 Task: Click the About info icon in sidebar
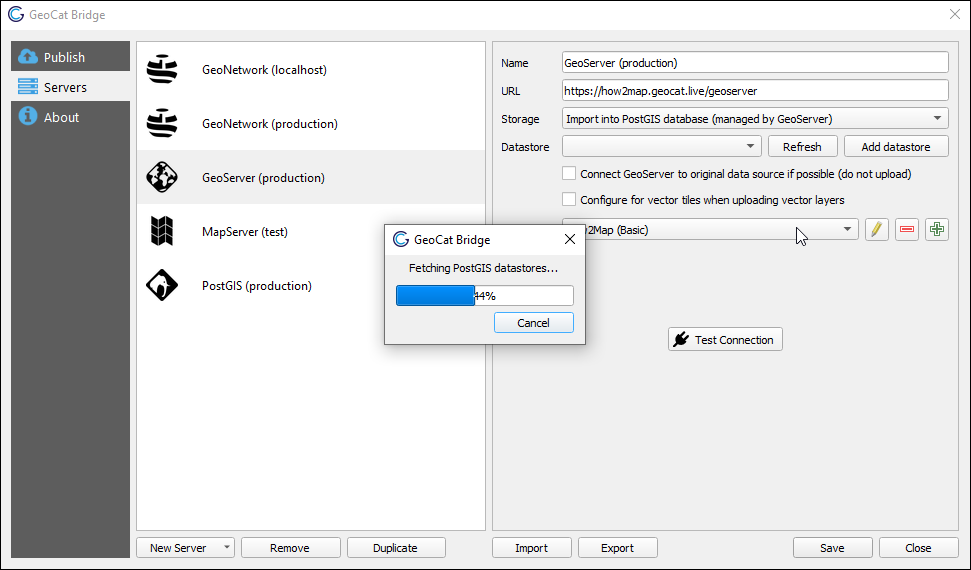(x=28, y=117)
